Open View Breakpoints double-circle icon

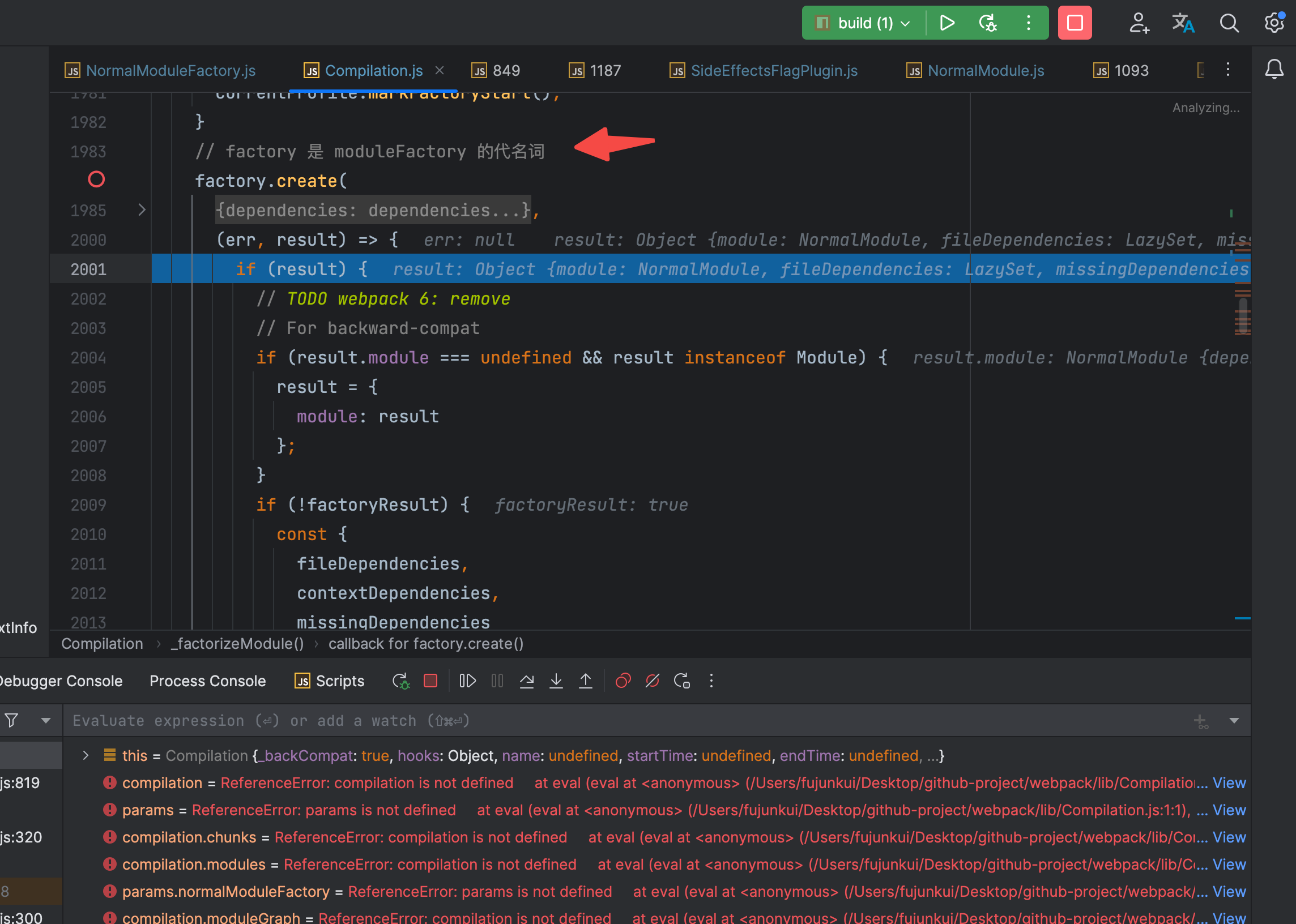(623, 681)
